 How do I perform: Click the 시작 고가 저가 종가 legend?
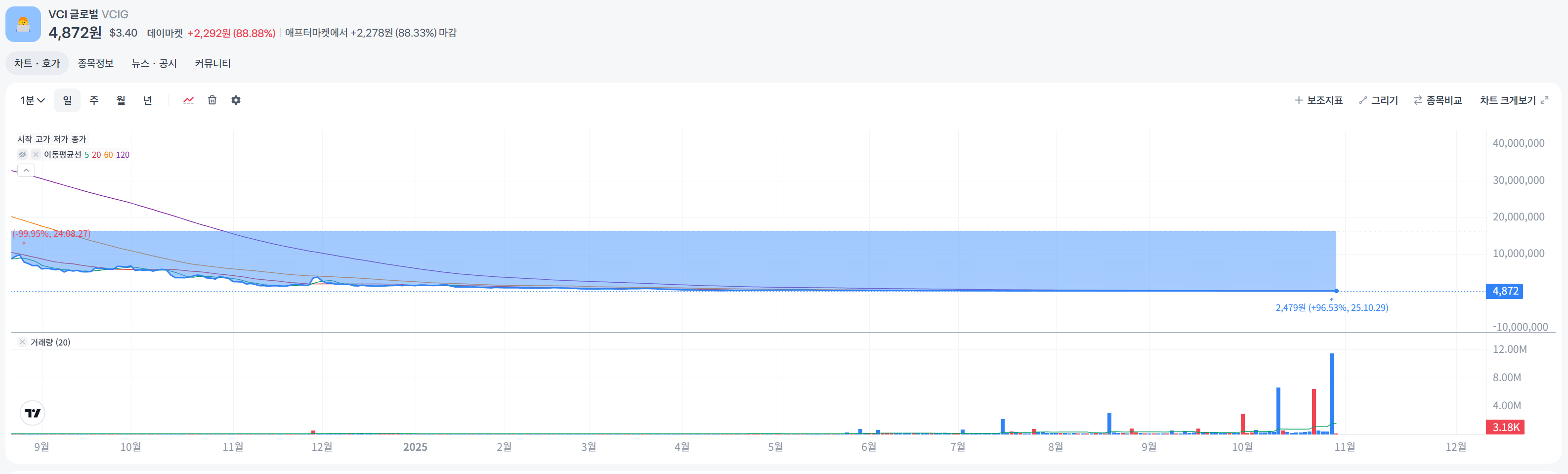(52, 139)
